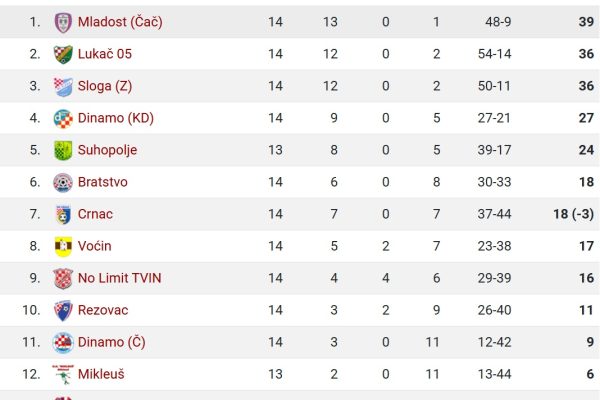Open the Lukač 05 team link
The image size is (600, 400).
click(105, 54)
